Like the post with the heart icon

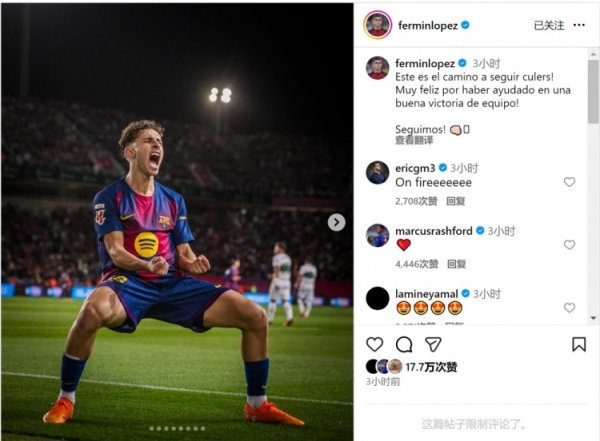tap(374, 344)
